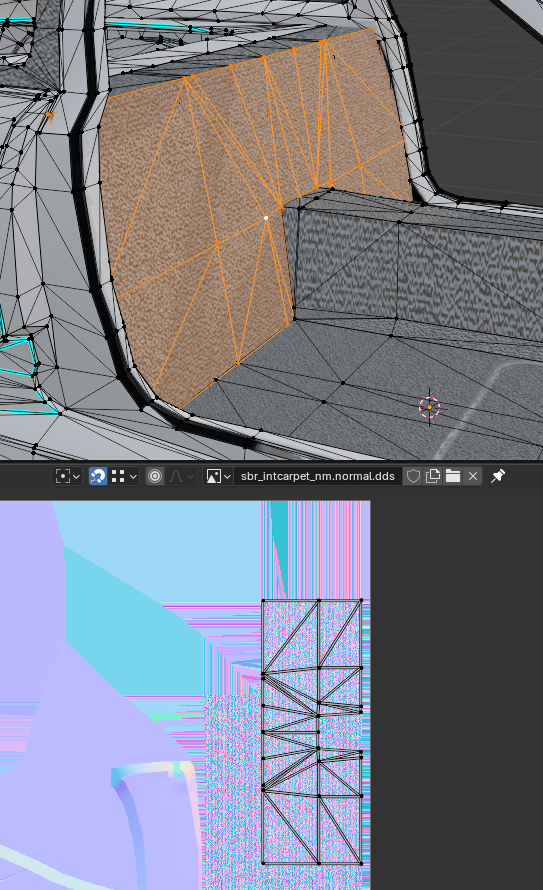Click the UV island's bottom-right corner vertex
The width and height of the screenshot is (543, 890).
[x=361, y=863]
